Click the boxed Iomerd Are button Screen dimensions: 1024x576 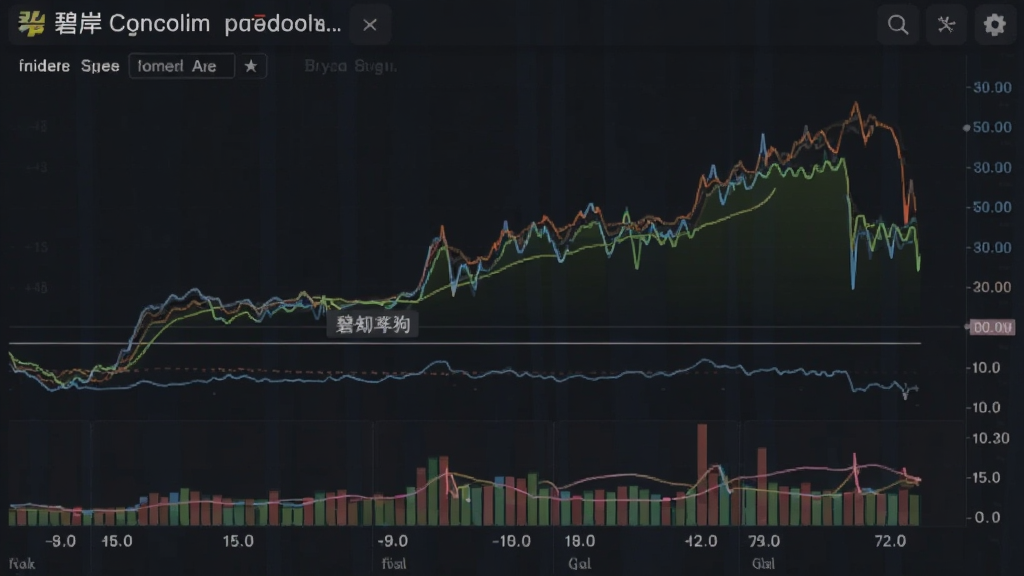(x=182, y=66)
